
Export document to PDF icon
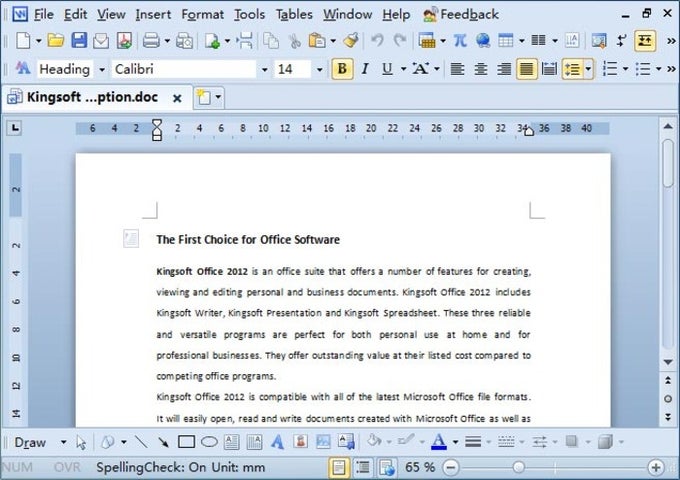click(124, 41)
